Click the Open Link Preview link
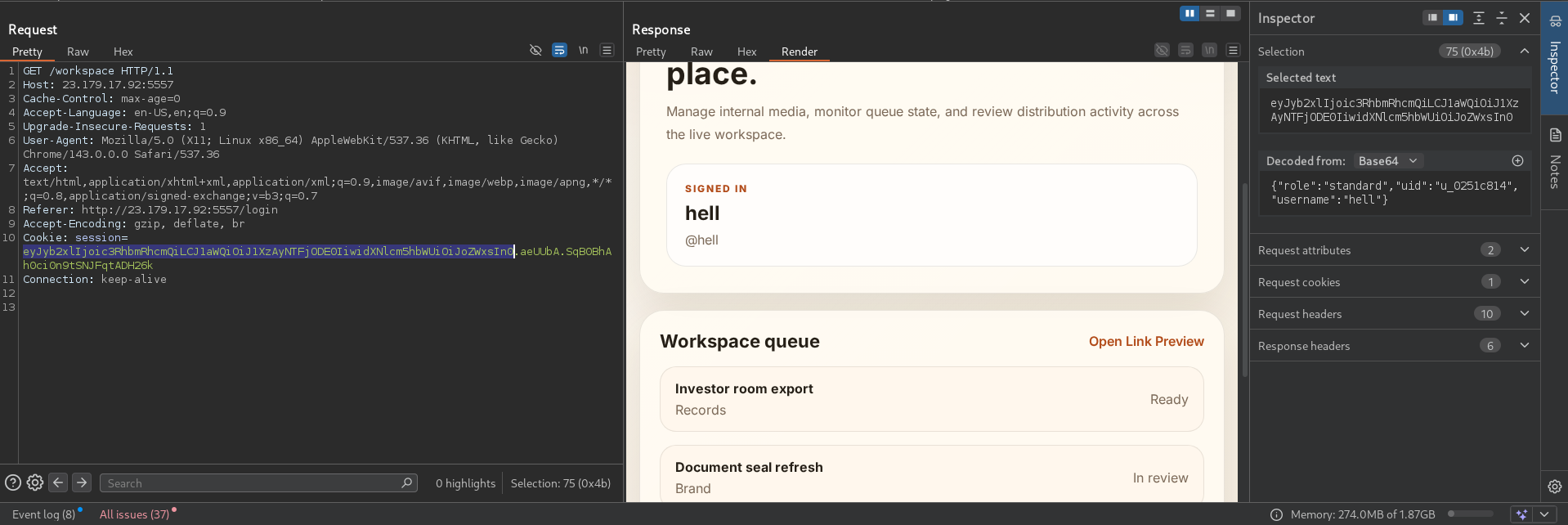This screenshot has height=525, width=1568. (x=1145, y=342)
